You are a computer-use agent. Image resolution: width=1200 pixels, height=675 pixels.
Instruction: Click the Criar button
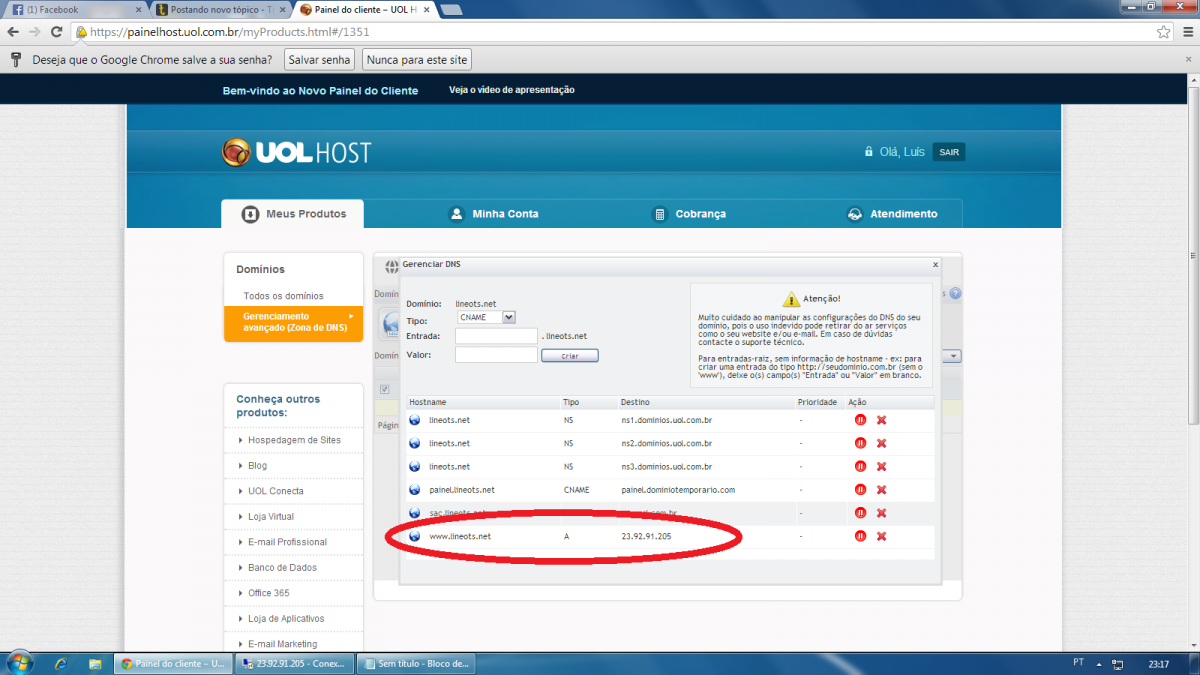570,356
